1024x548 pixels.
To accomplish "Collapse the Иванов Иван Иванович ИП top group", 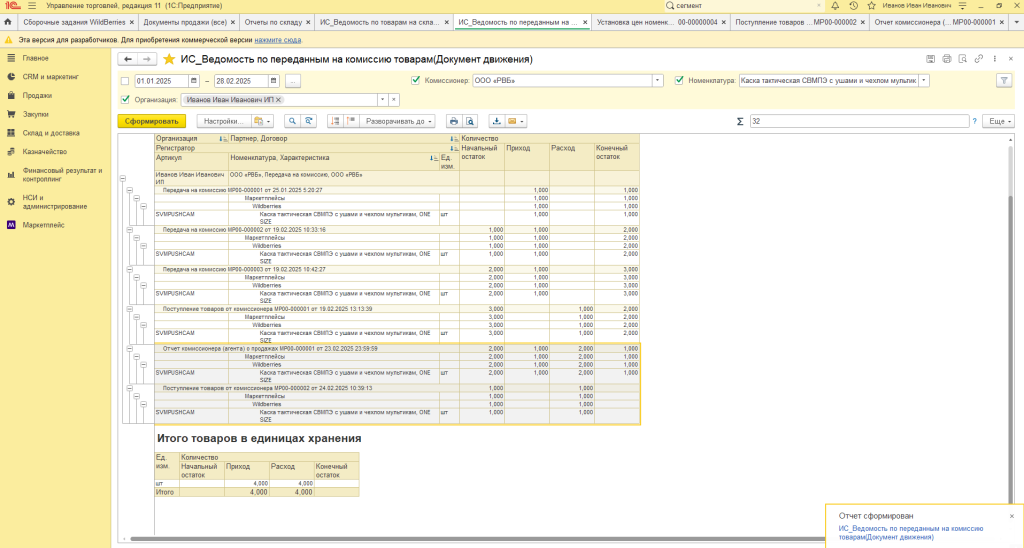I will click(122, 178).
